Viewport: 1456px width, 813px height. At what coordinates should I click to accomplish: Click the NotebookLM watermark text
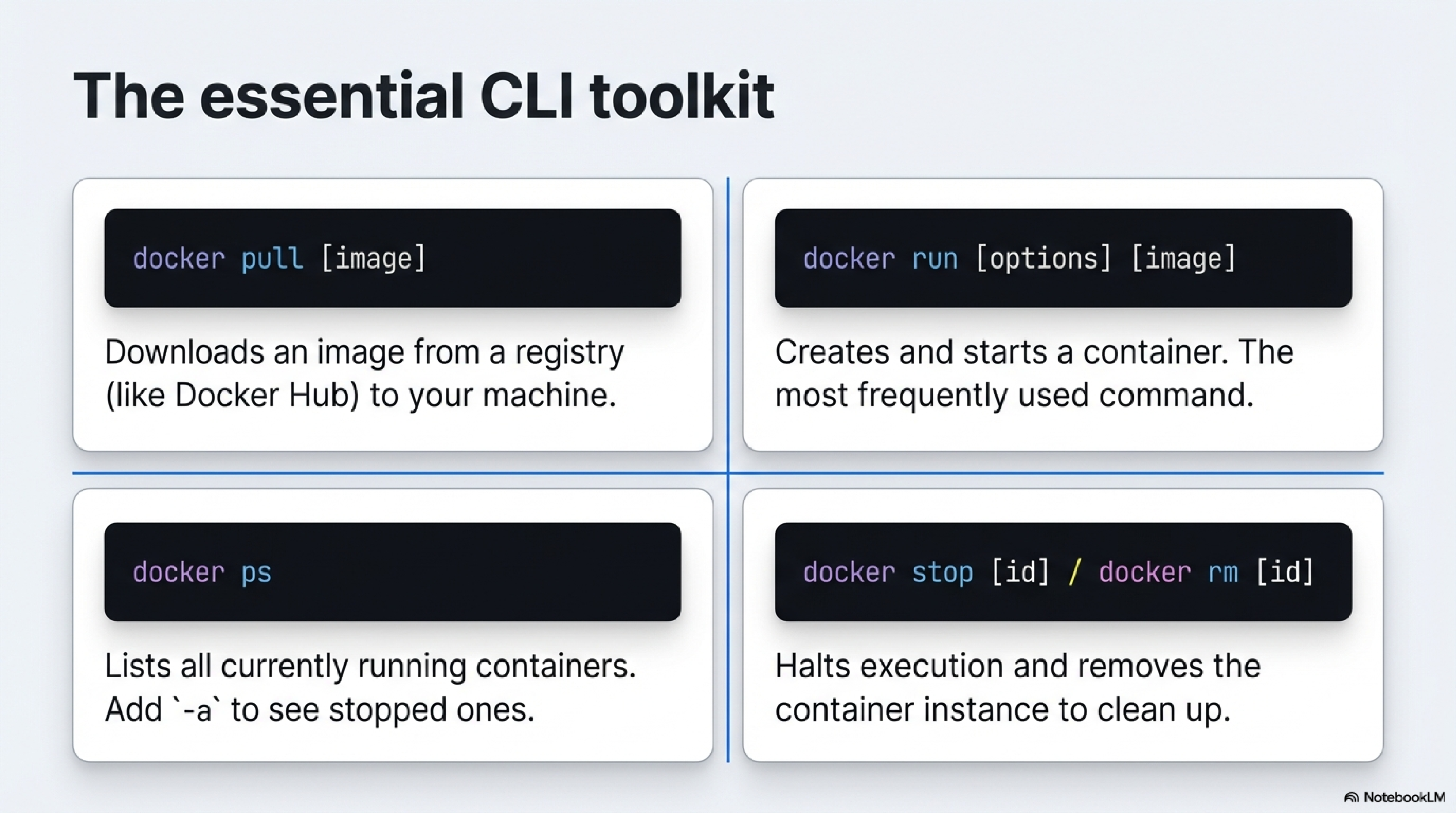coord(1404,798)
